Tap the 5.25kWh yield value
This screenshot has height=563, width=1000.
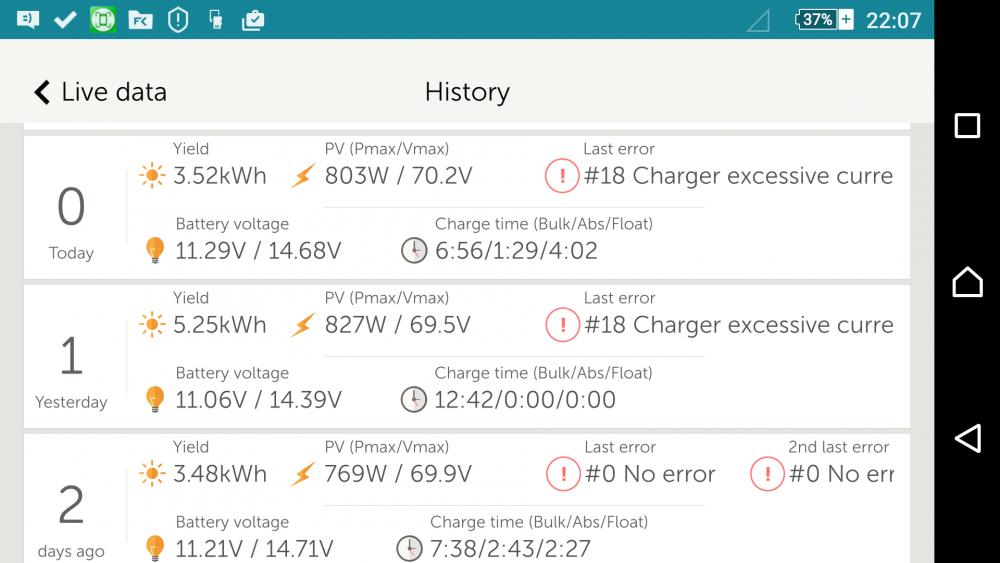click(219, 325)
